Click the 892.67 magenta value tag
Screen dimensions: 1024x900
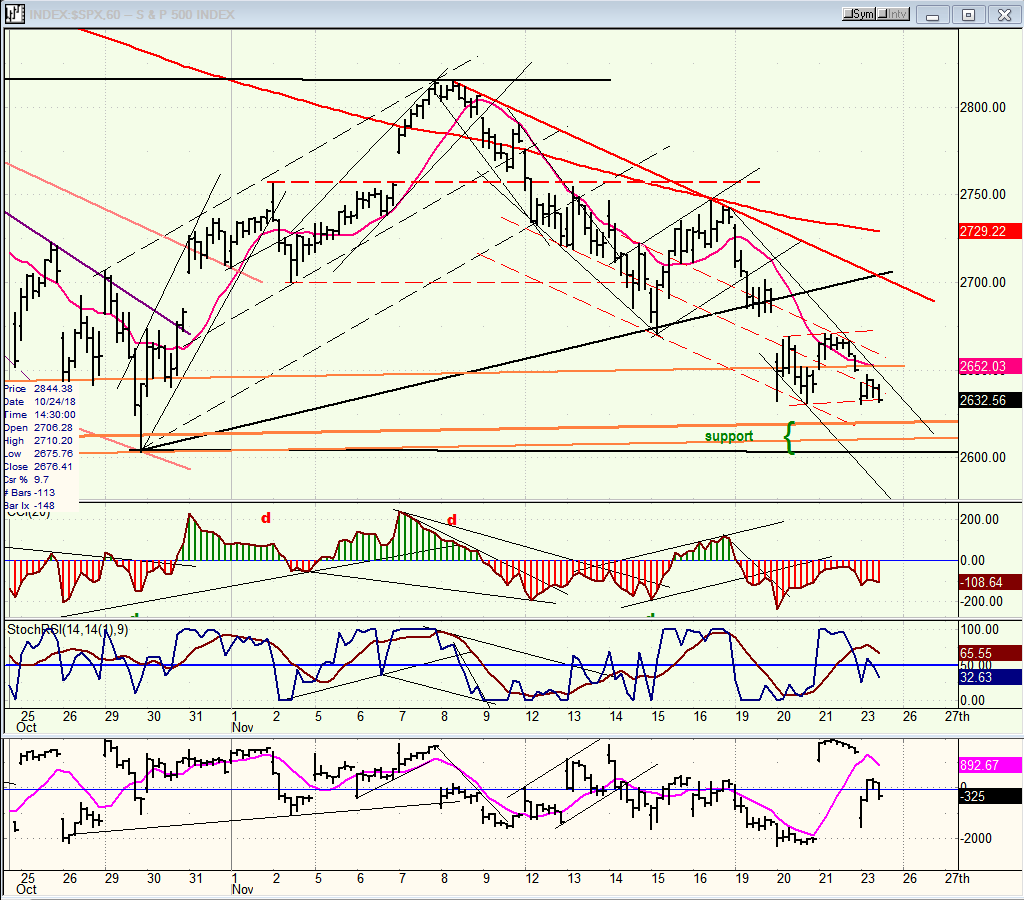[990, 765]
